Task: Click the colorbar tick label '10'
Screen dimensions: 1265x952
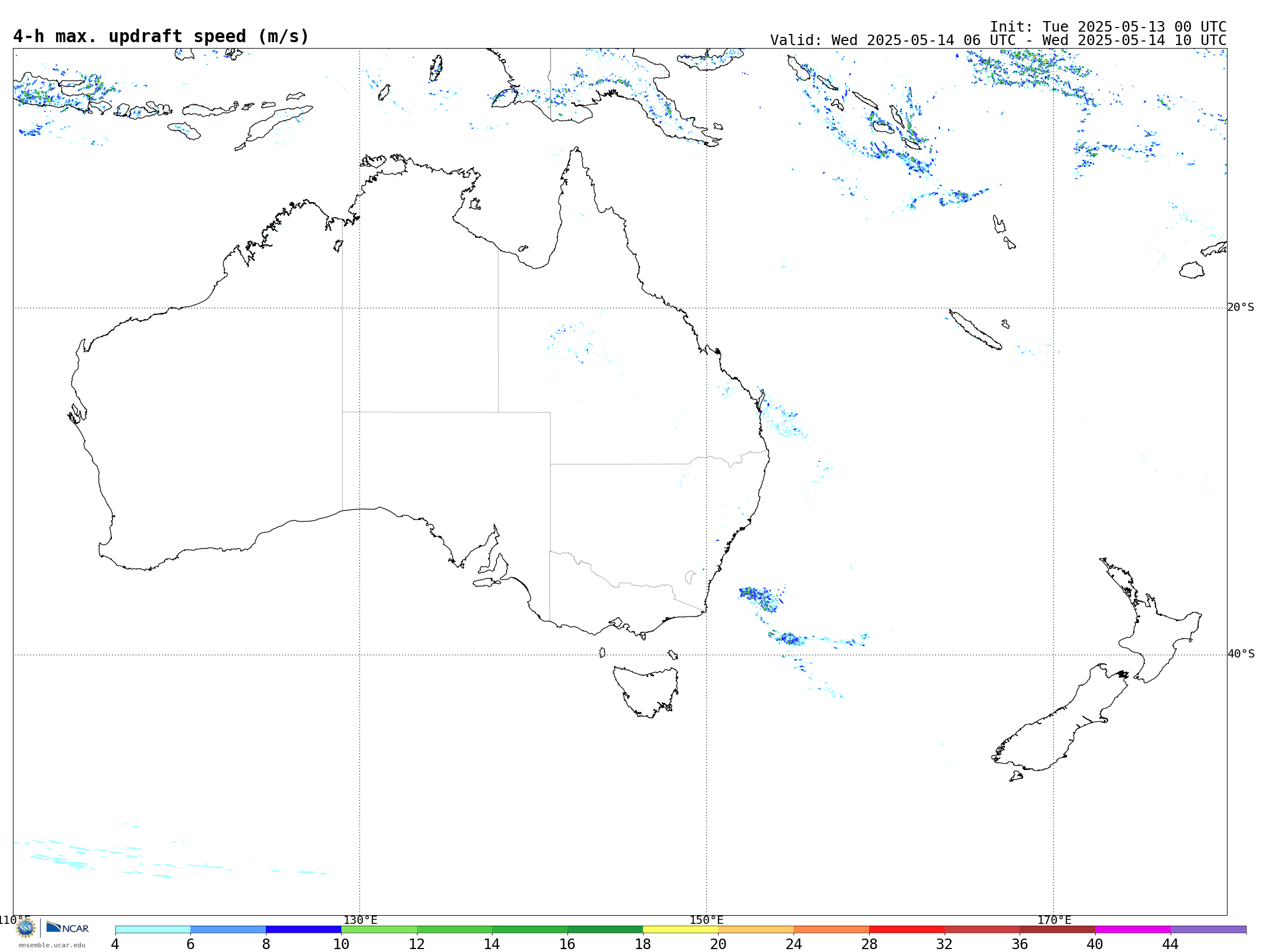Action: coord(341,944)
